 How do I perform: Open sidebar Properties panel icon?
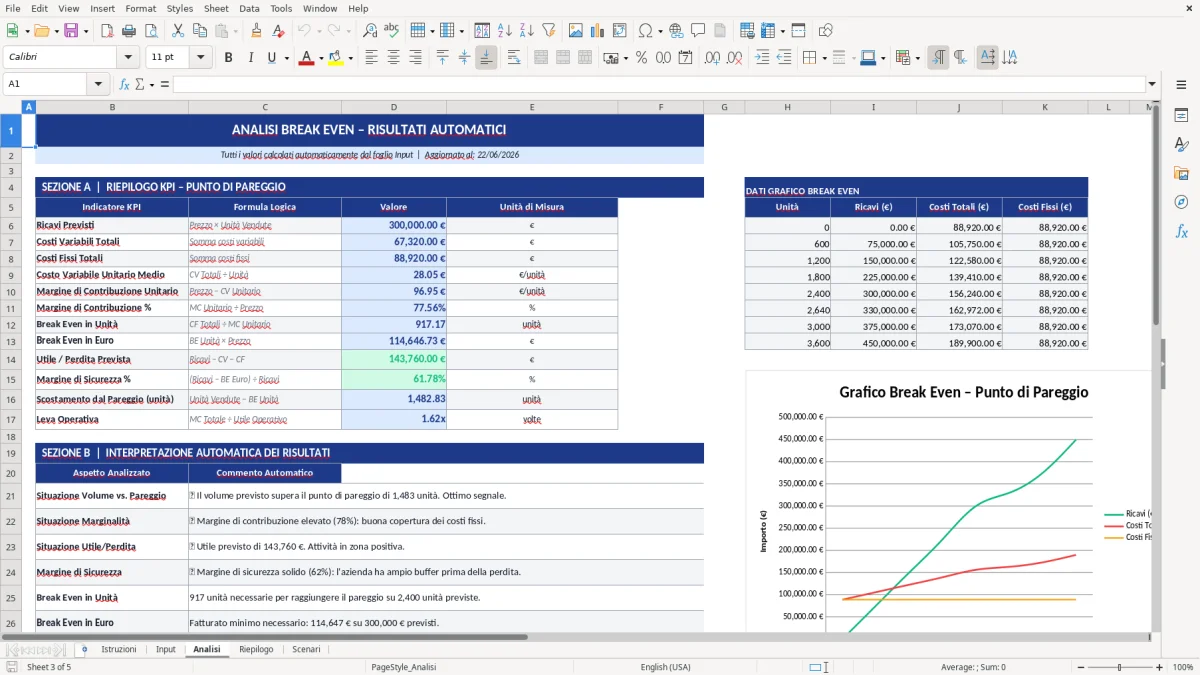click(1181, 115)
